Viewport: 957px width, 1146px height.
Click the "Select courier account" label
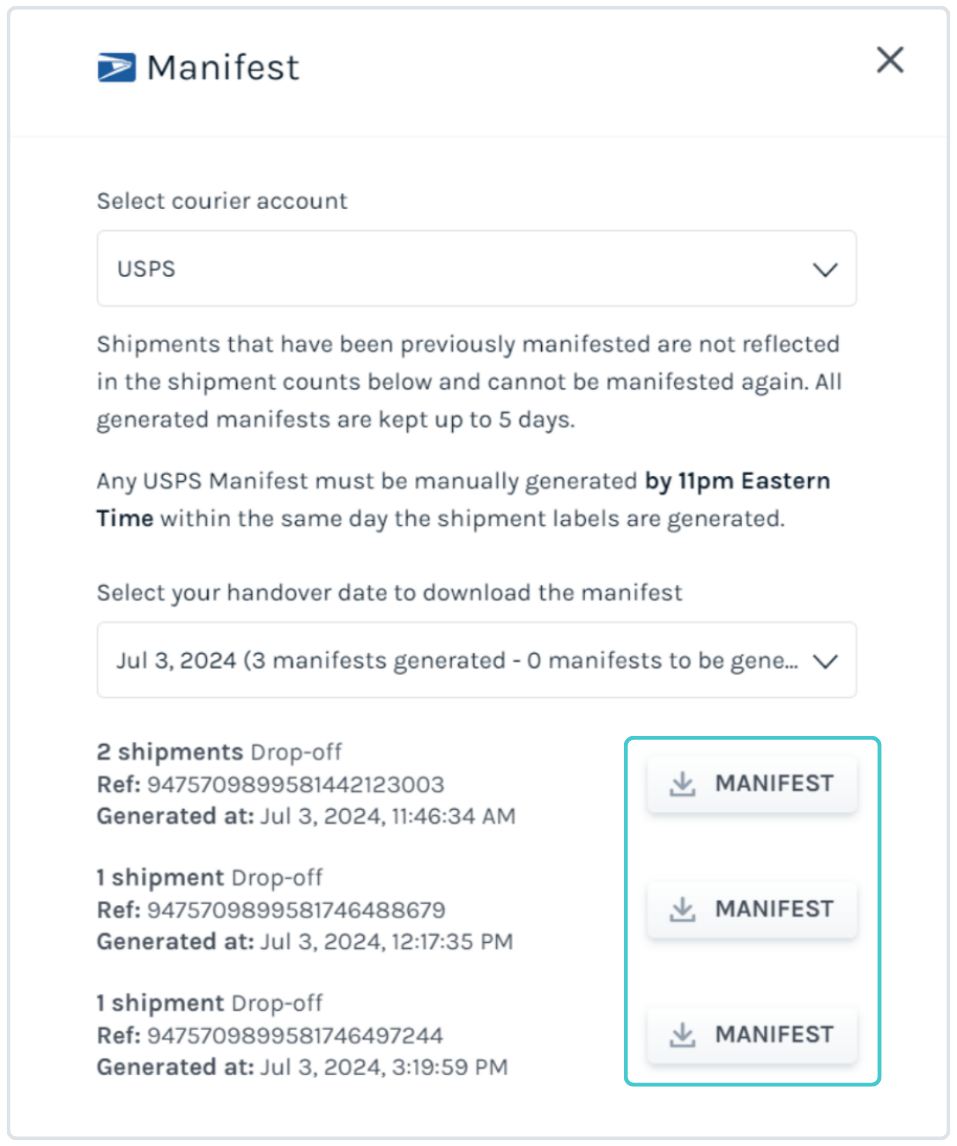click(x=222, y=201)
